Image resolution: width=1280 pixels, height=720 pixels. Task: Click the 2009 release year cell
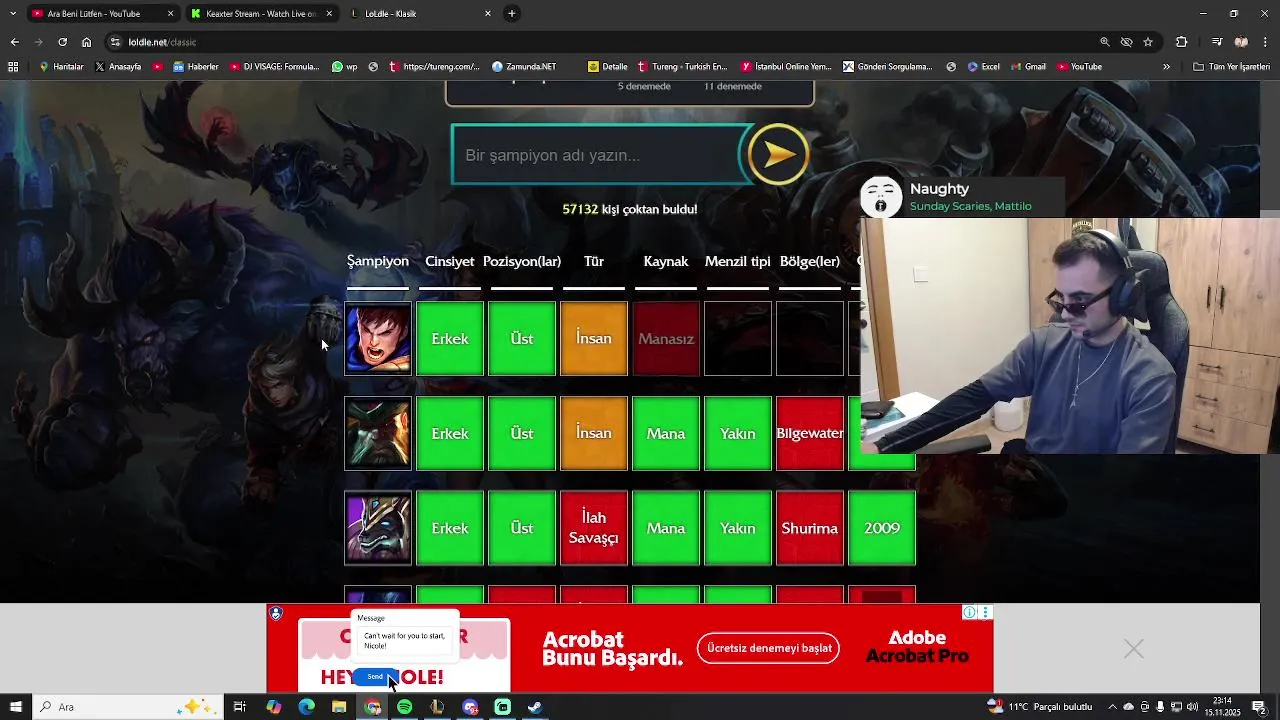tap(882, 528)
